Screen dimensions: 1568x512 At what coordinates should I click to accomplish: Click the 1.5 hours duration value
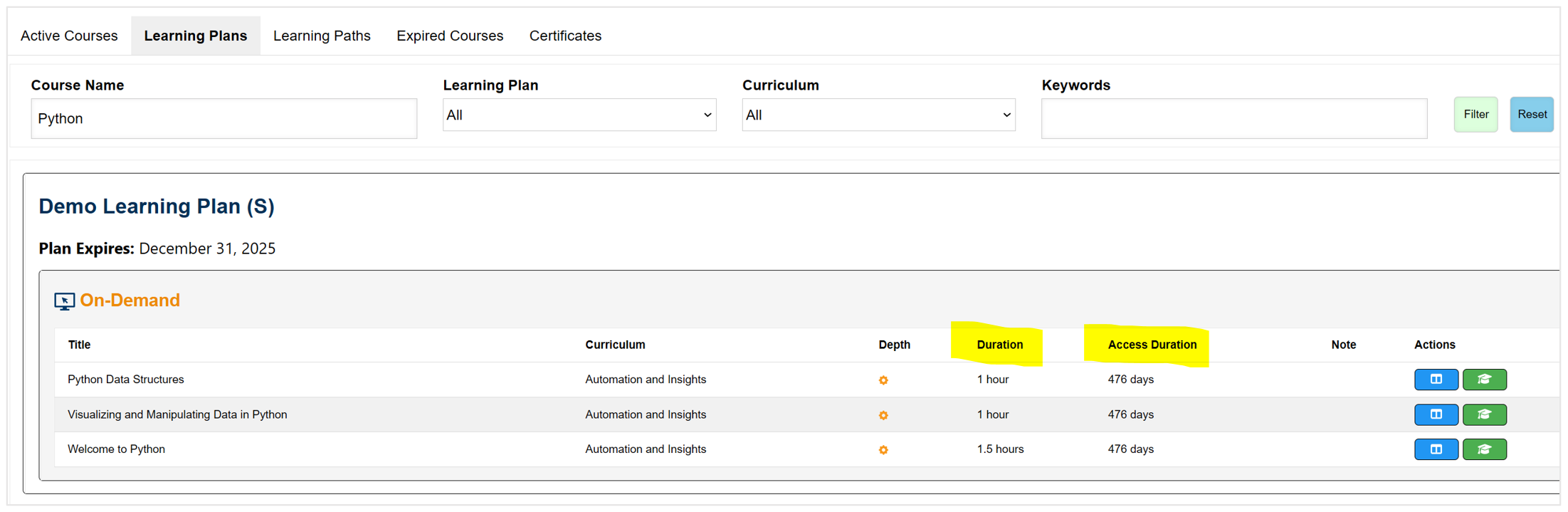point(1000,449)
